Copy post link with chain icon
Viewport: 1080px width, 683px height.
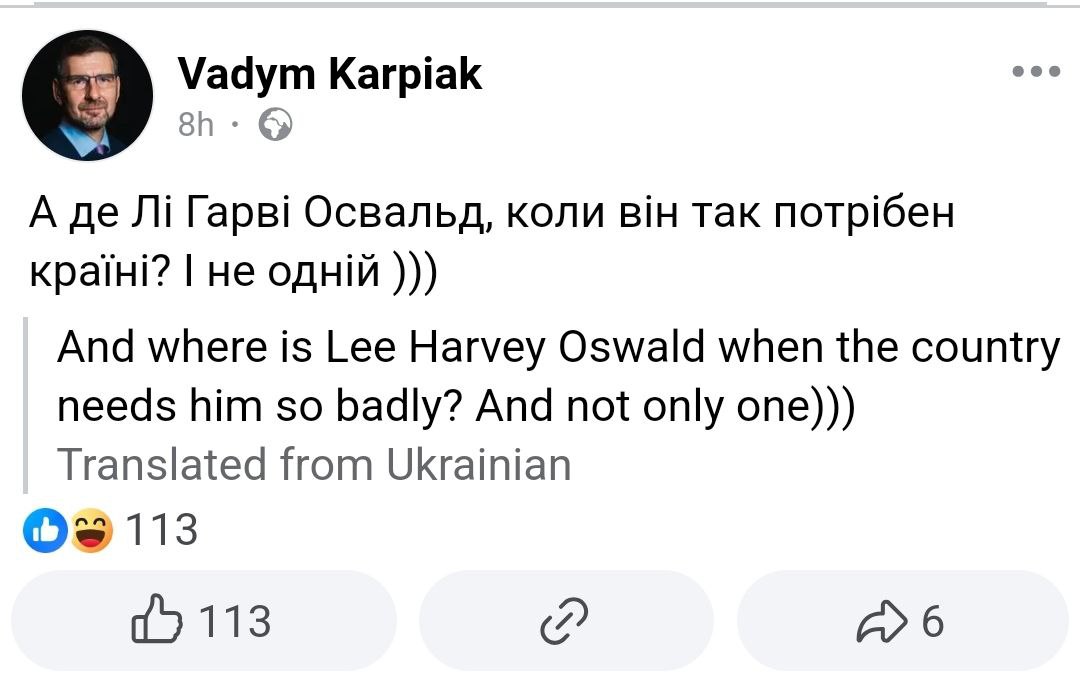coord(564,623)
